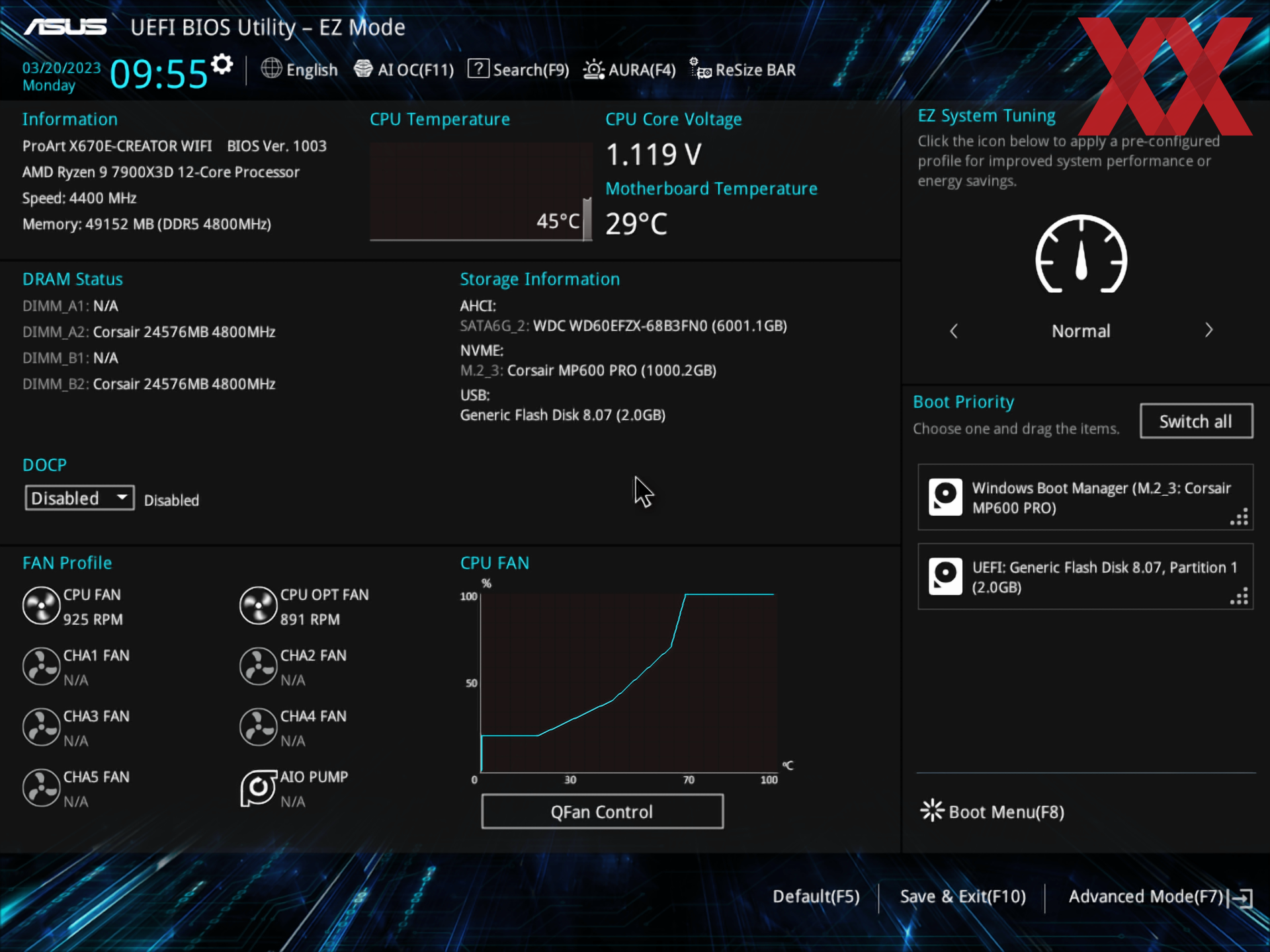
Task: Click the Boot Menu(F8) star icon
Action: point(932,811)
